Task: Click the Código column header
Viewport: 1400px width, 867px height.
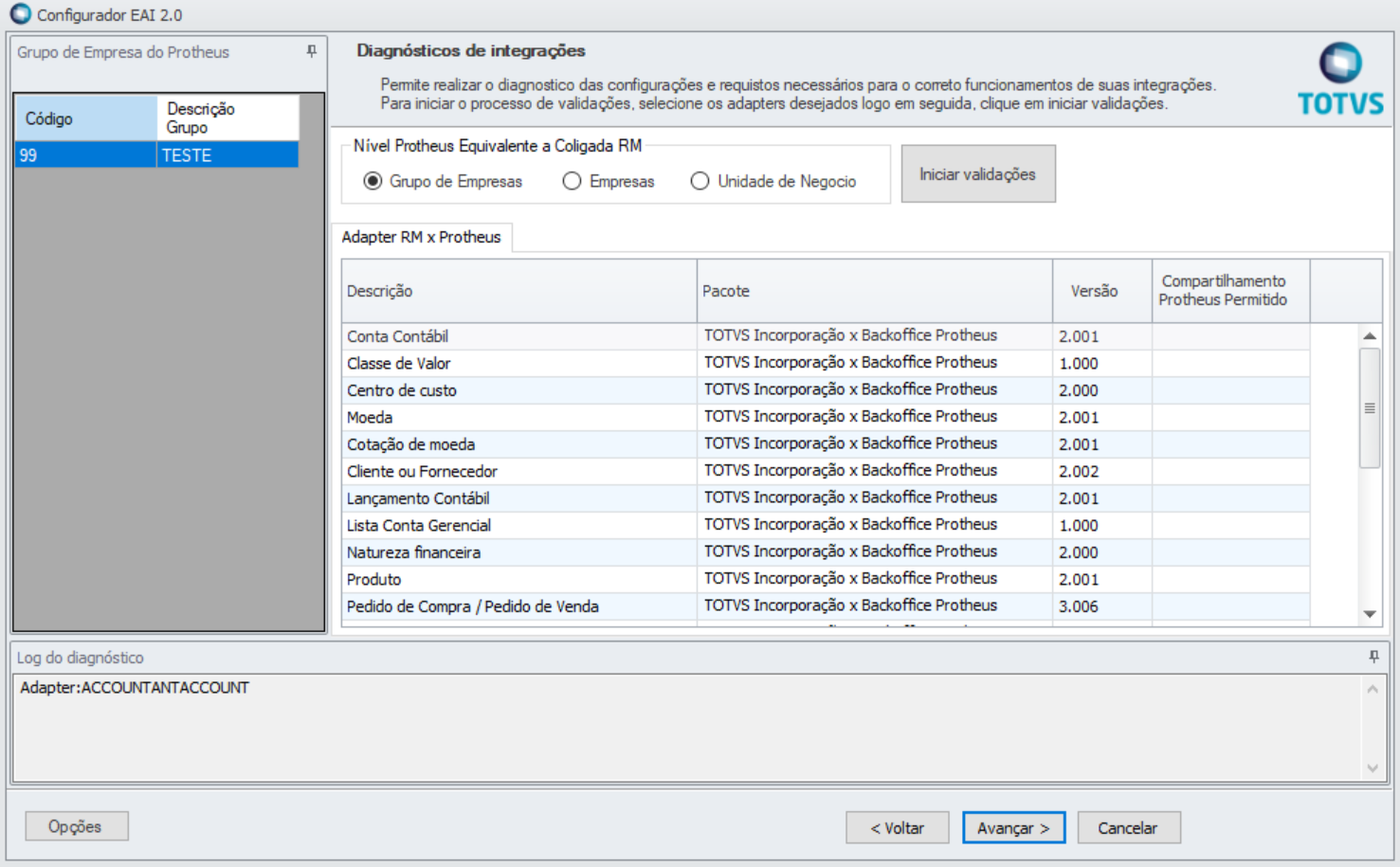Action: coord(85,118)
